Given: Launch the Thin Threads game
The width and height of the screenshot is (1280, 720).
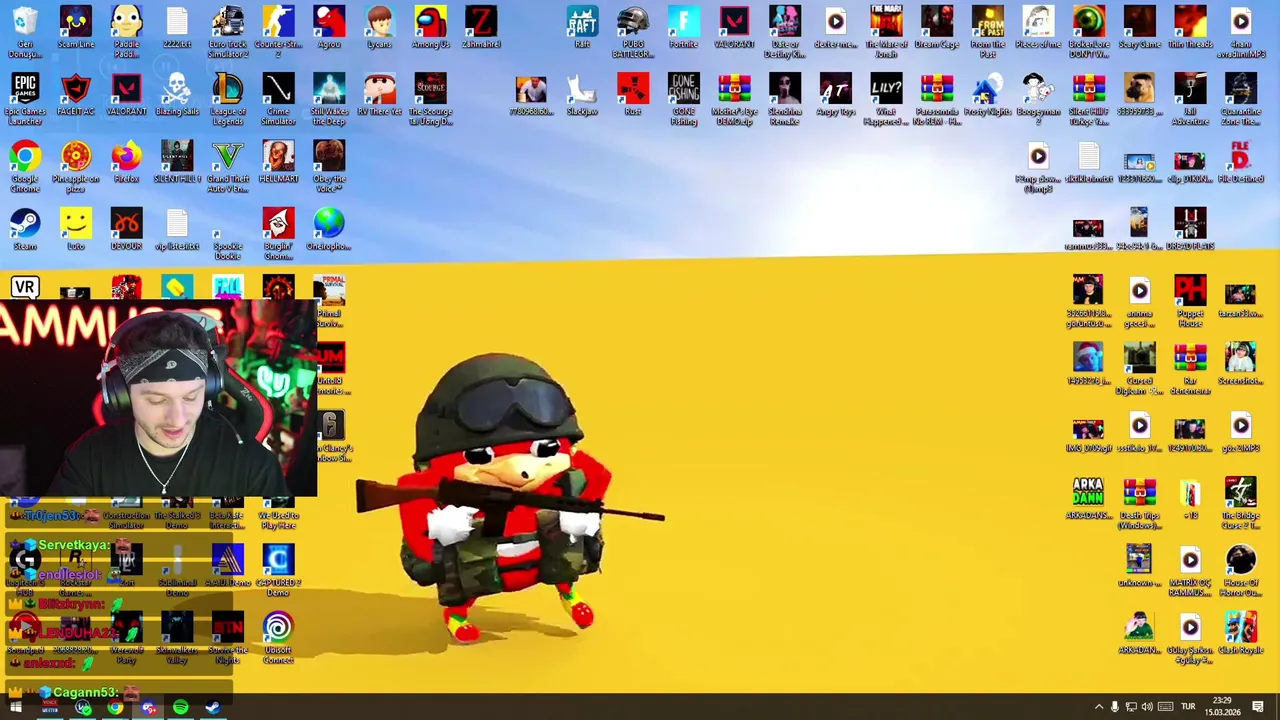Looking at the screenshot, I should point(1190,27).
